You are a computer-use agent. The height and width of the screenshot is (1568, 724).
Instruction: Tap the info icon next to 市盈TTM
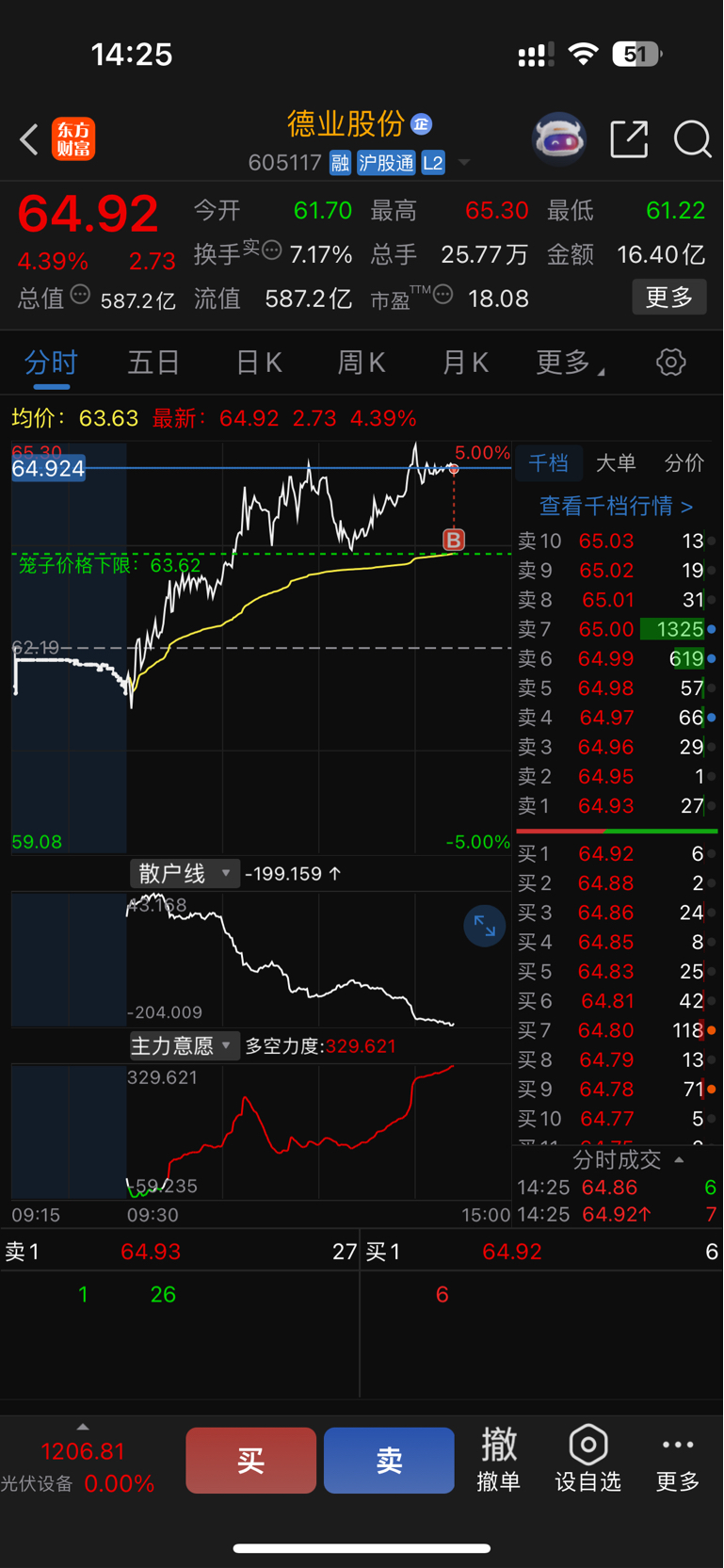click(x=442, y=295)
